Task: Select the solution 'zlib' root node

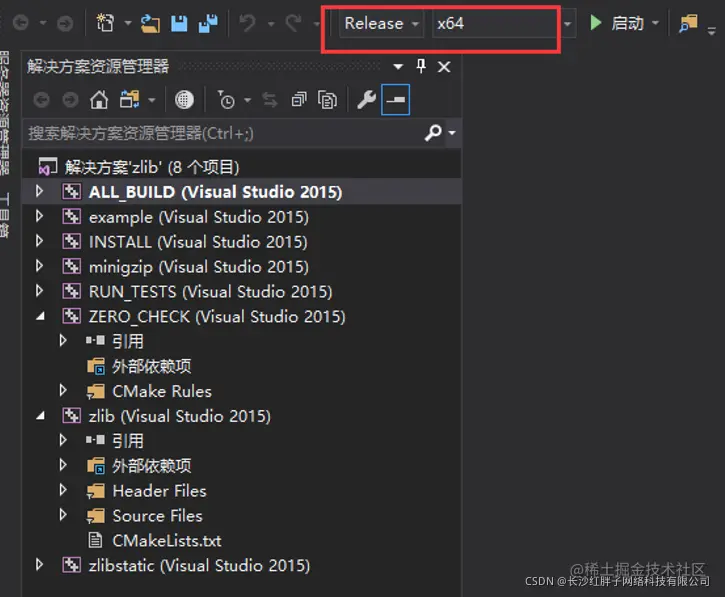Action: point(152,167)
